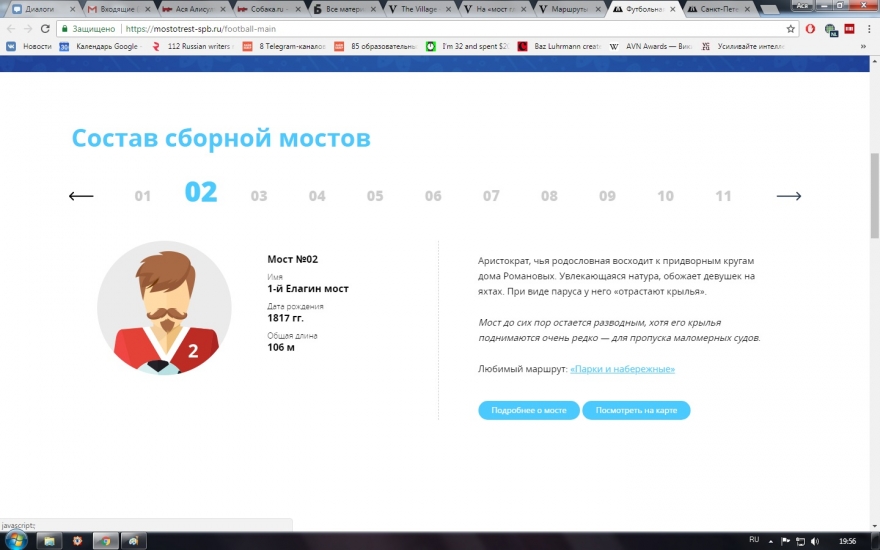Viewport: 880px width, 550px height.
Task: Click the right arrow to next bridge
Action: 789,196
